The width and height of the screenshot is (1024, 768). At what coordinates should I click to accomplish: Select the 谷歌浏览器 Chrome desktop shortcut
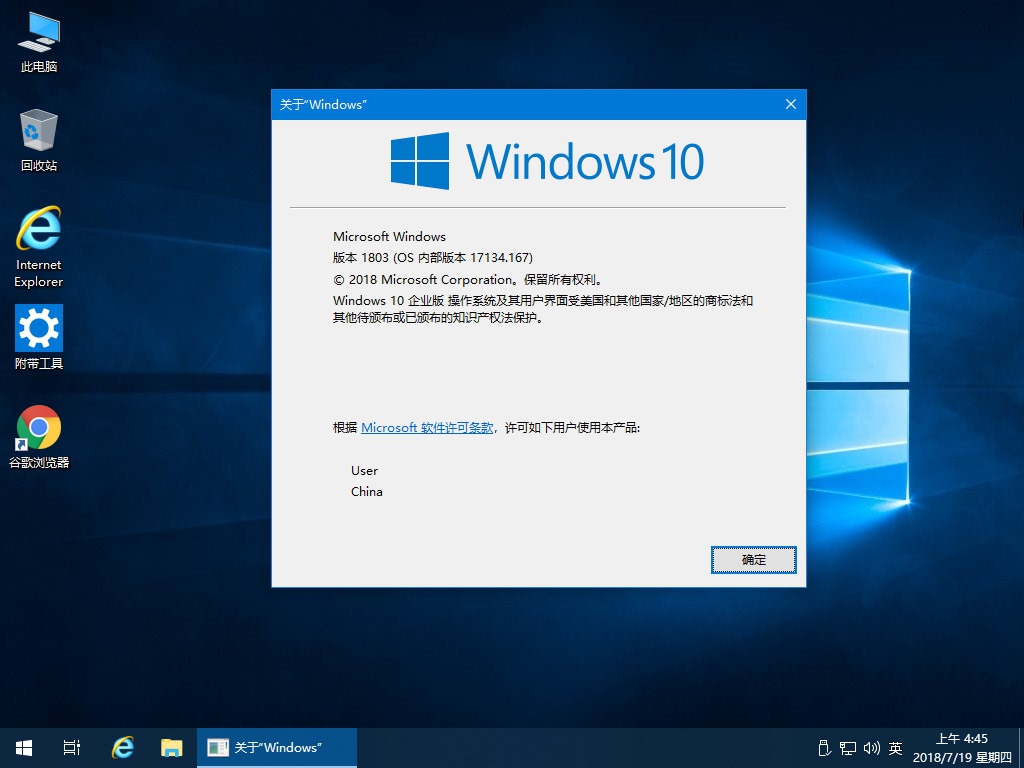pyautogui.click(x=39, y=437)
